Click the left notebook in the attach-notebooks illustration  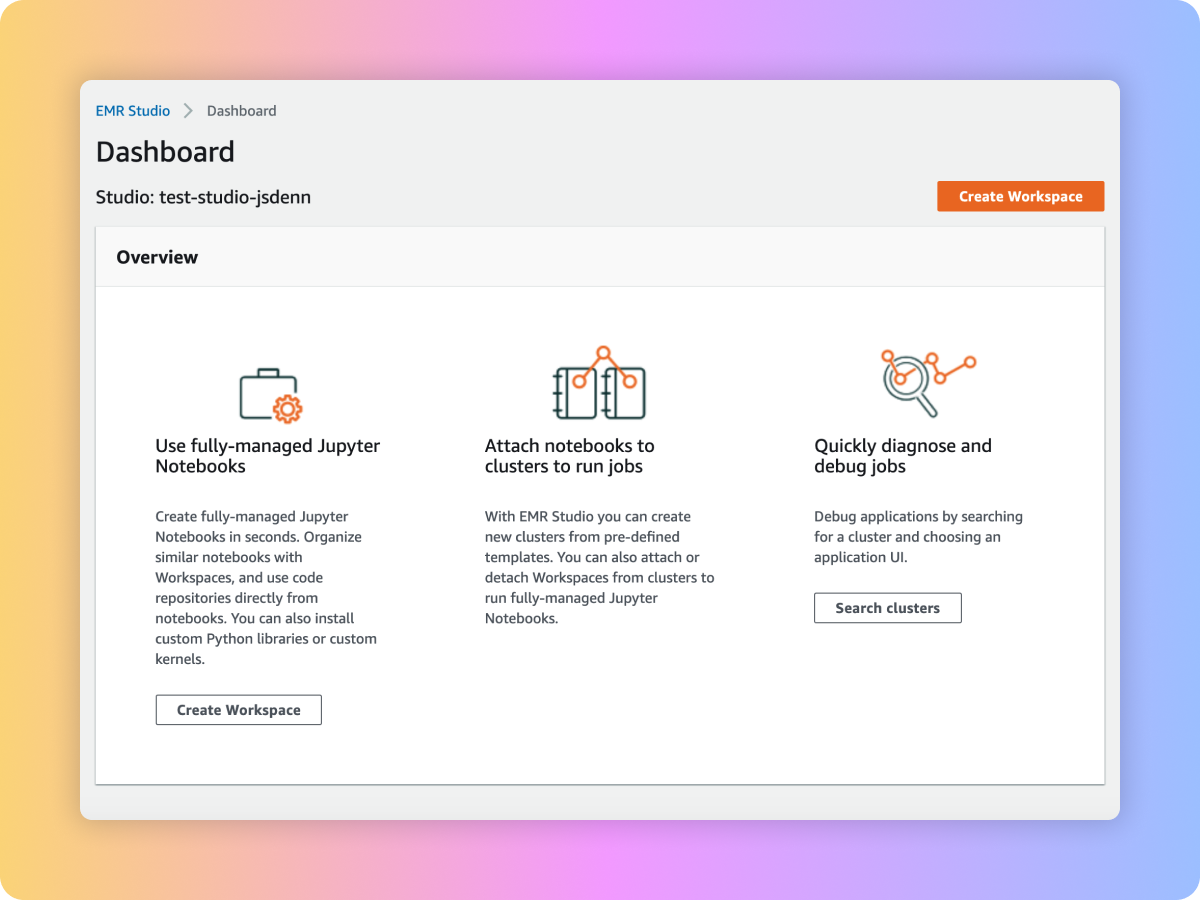(572, 392)
